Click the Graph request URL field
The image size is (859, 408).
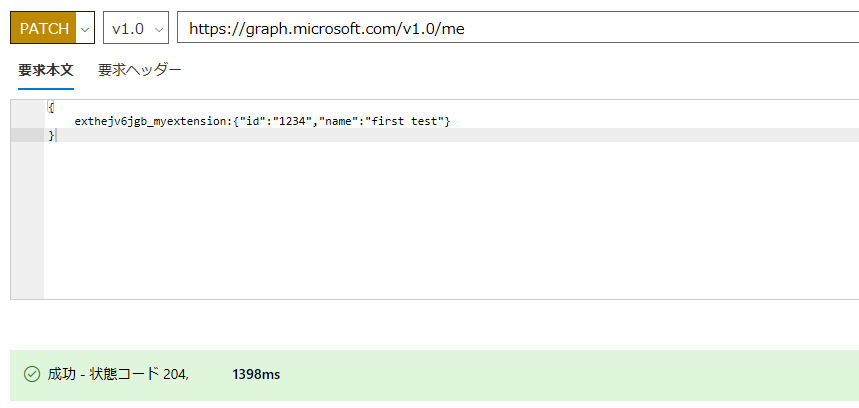tap(518, 27)
